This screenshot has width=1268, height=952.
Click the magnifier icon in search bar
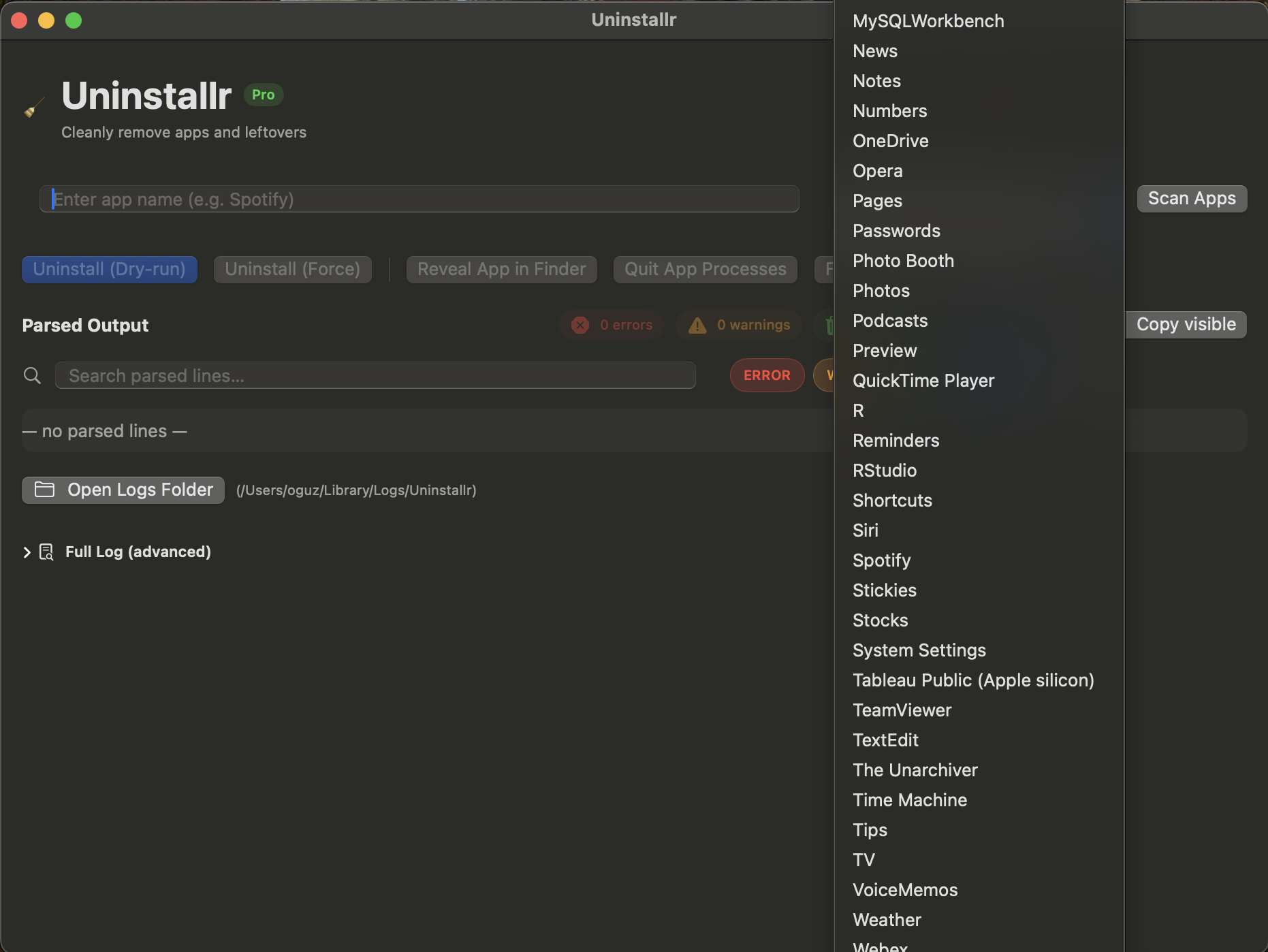click(x=32, y=375)
